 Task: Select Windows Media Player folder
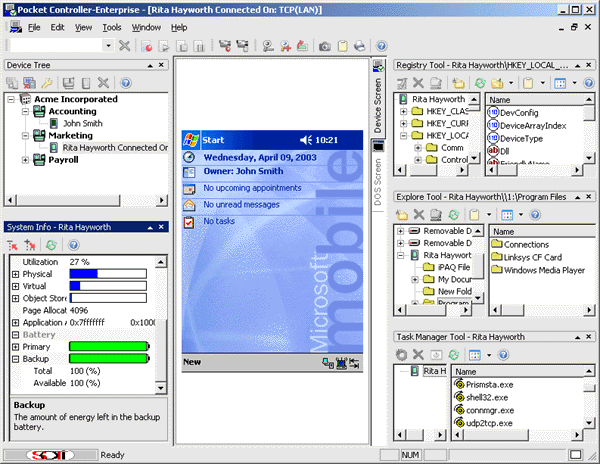click(x=544, y=270)
